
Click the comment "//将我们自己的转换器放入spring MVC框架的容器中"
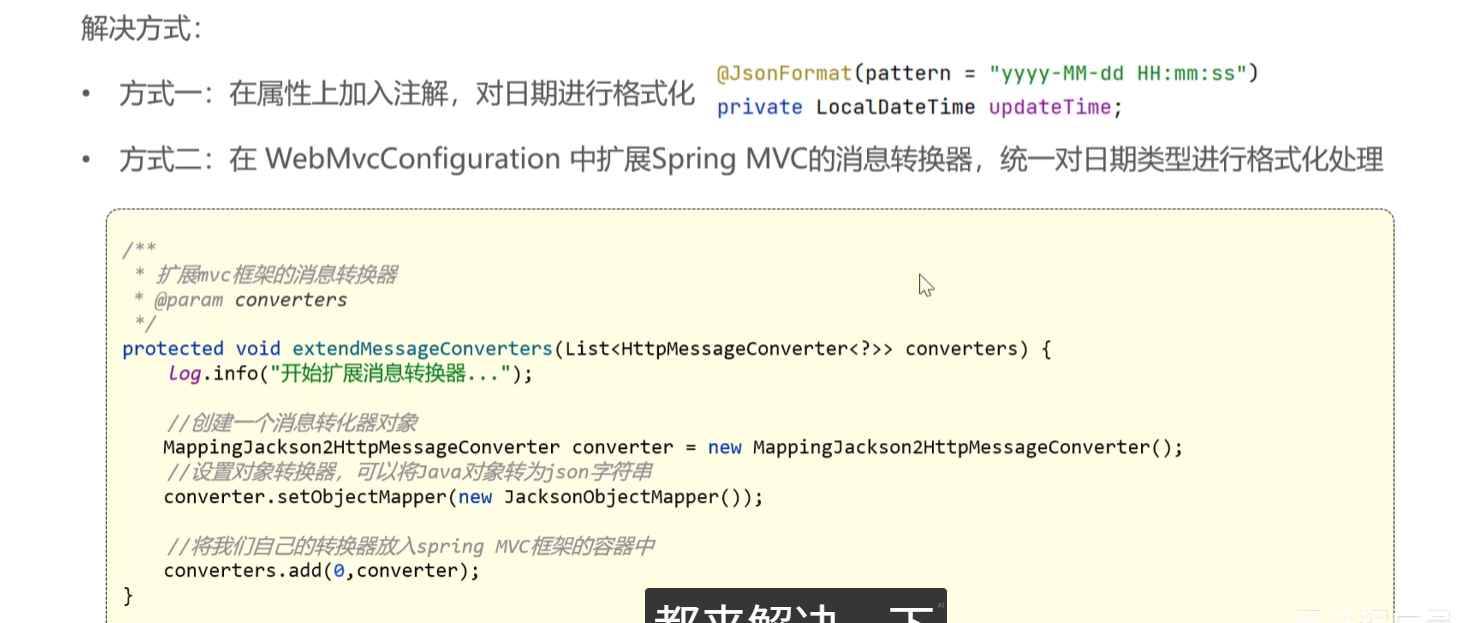[x=410, y=546]
